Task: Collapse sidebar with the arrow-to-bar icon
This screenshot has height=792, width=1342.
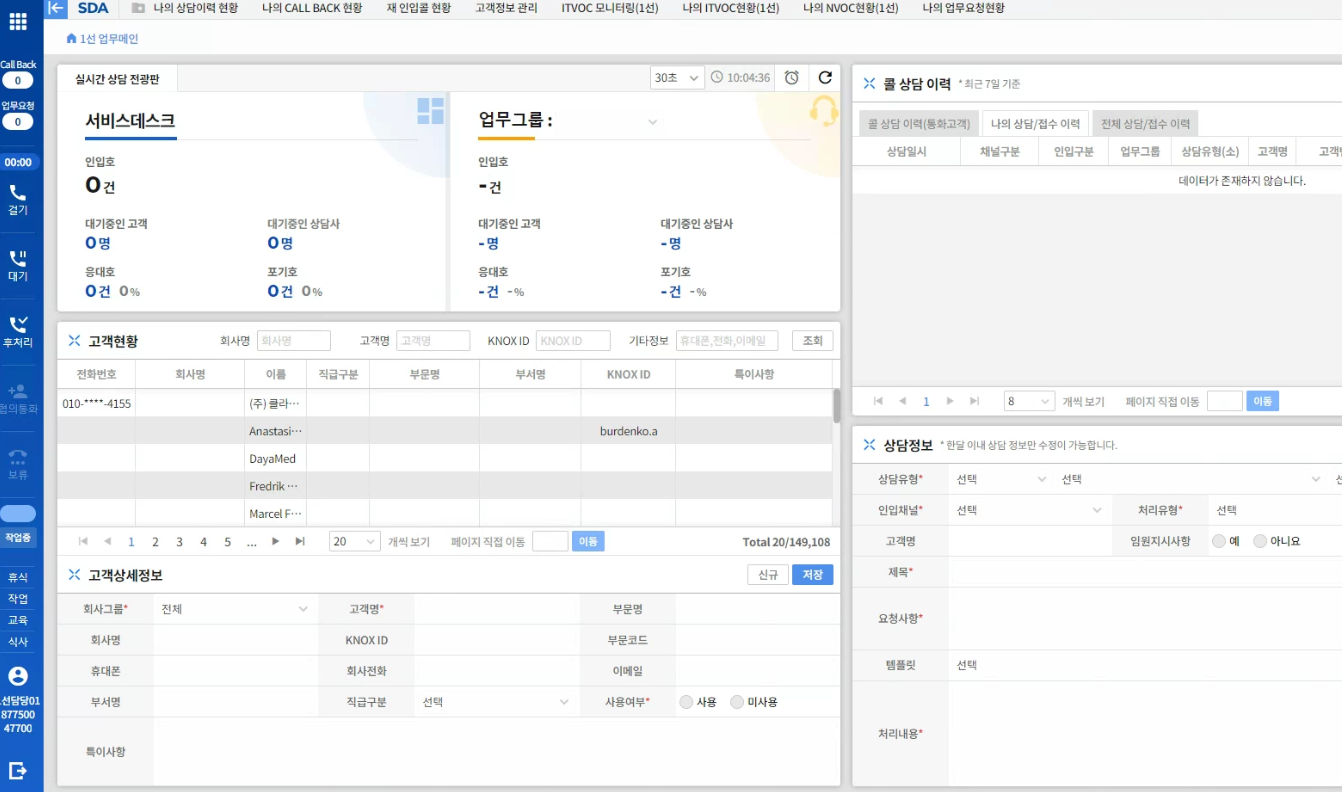Action: click(56, 8)
